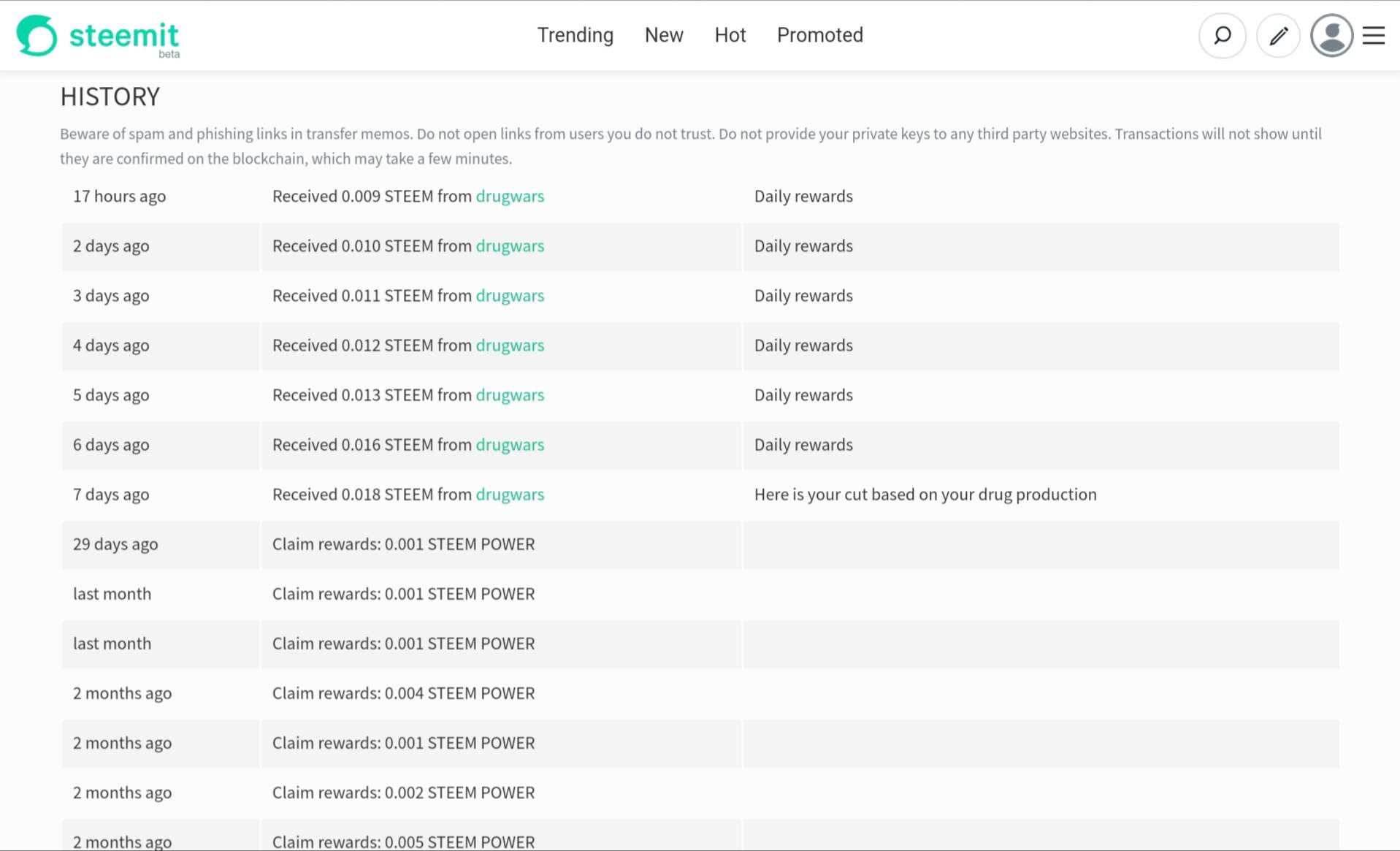This screenshot has width=1400, height=851.
Task: Follow drugwars link in 0.012 STEEM row
Action: point(510,346)
